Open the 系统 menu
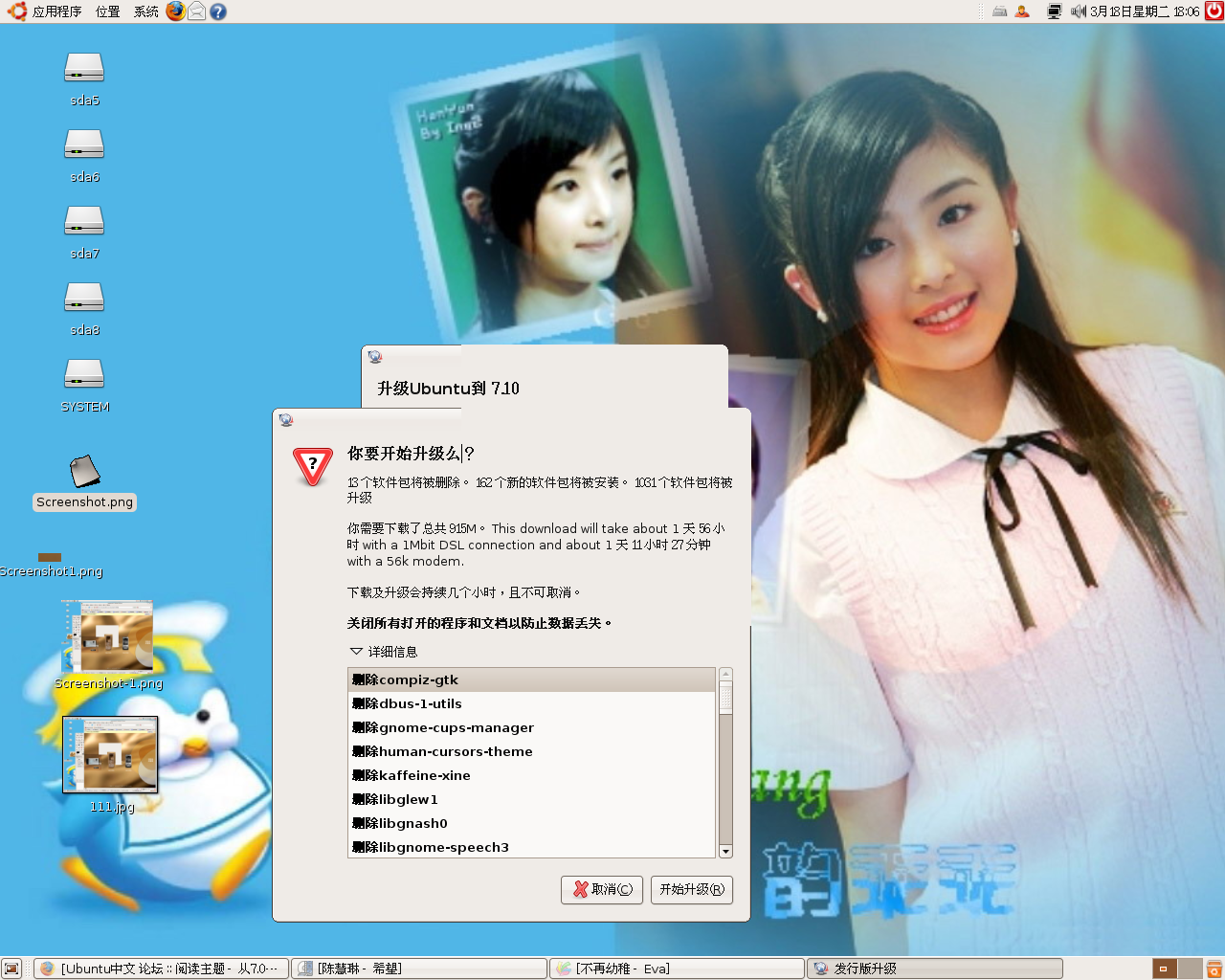Viewport: 1225px width, 980px height. (x=145, y=11)
